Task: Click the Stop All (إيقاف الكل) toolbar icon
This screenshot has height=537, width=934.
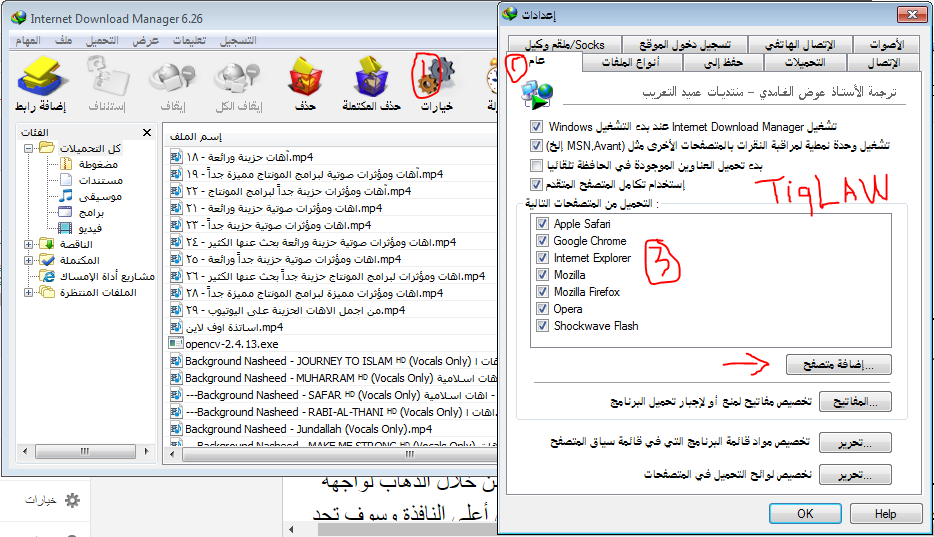Action: click(238, 77)
